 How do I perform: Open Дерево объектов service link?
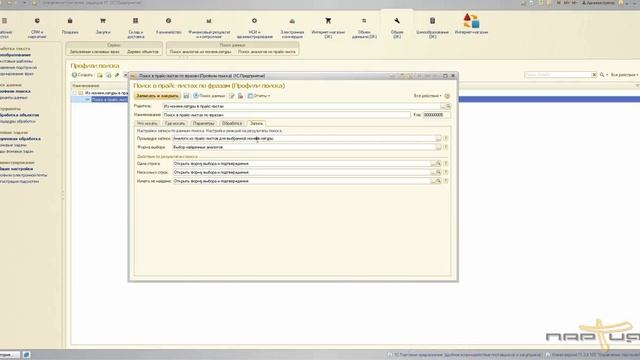pyautogui.click(x=143, y=52)
